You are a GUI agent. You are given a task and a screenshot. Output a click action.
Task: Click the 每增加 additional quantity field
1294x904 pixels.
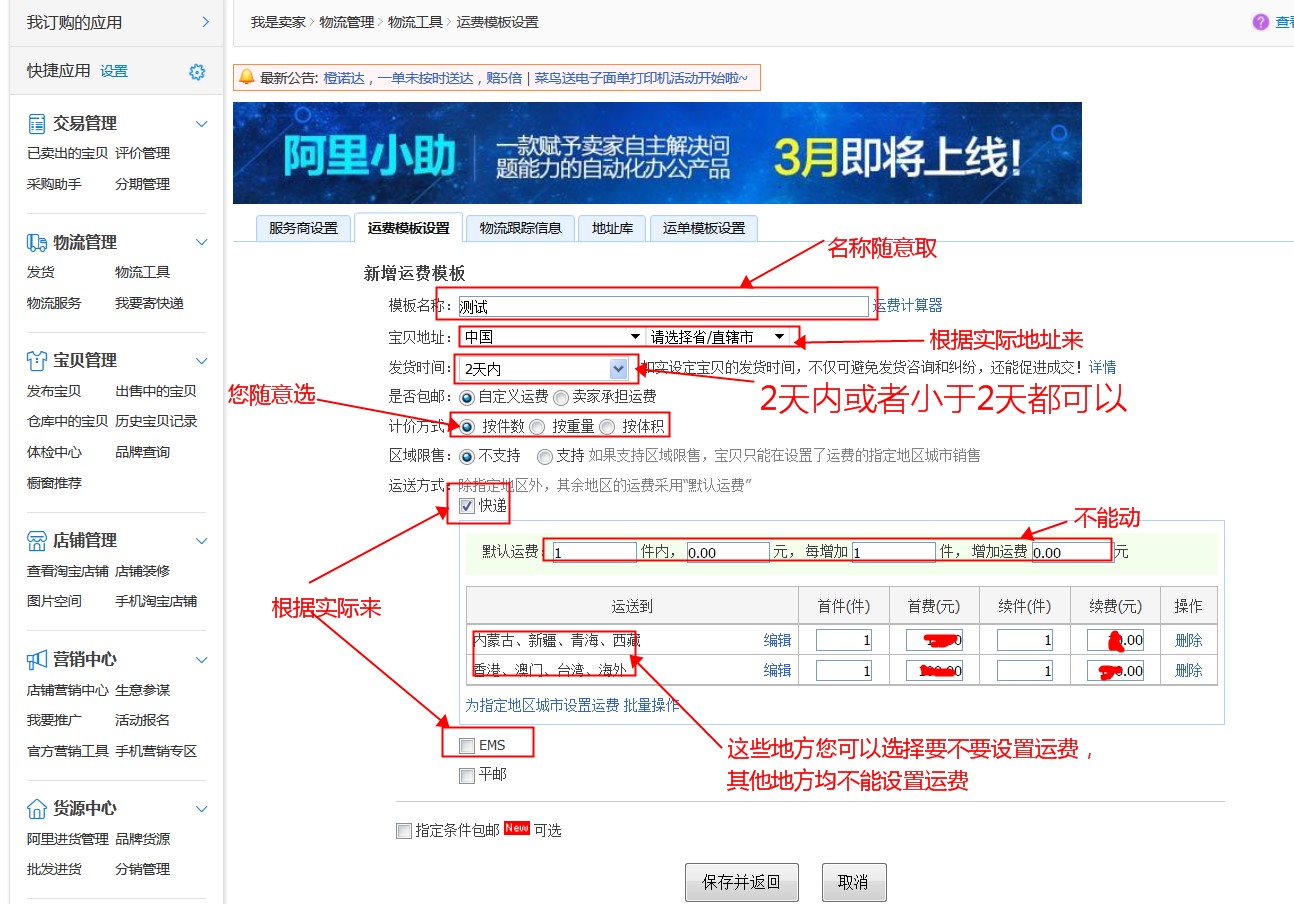tap(894, 552)
